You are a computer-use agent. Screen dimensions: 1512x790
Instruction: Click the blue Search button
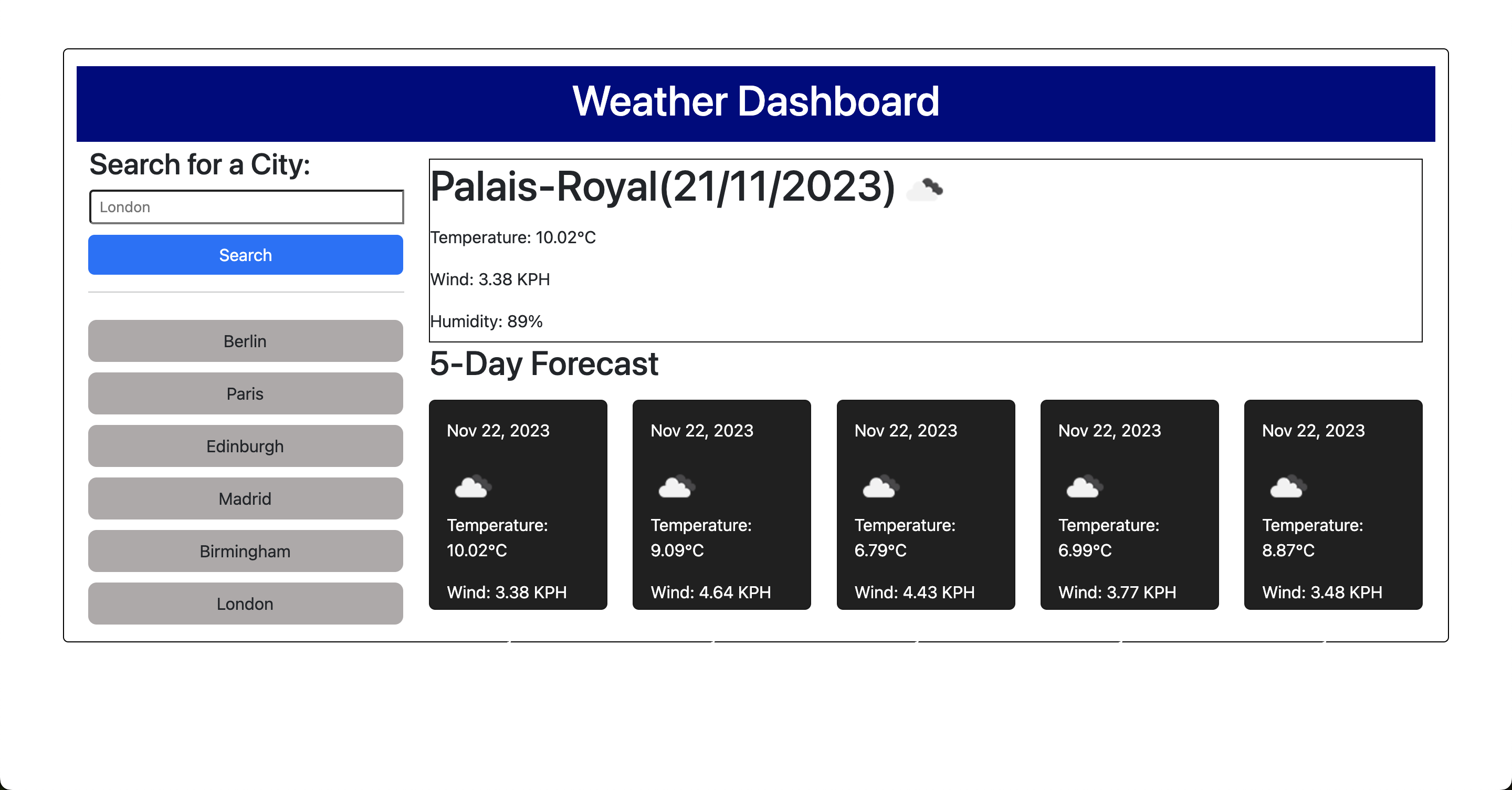coord(245,255)
